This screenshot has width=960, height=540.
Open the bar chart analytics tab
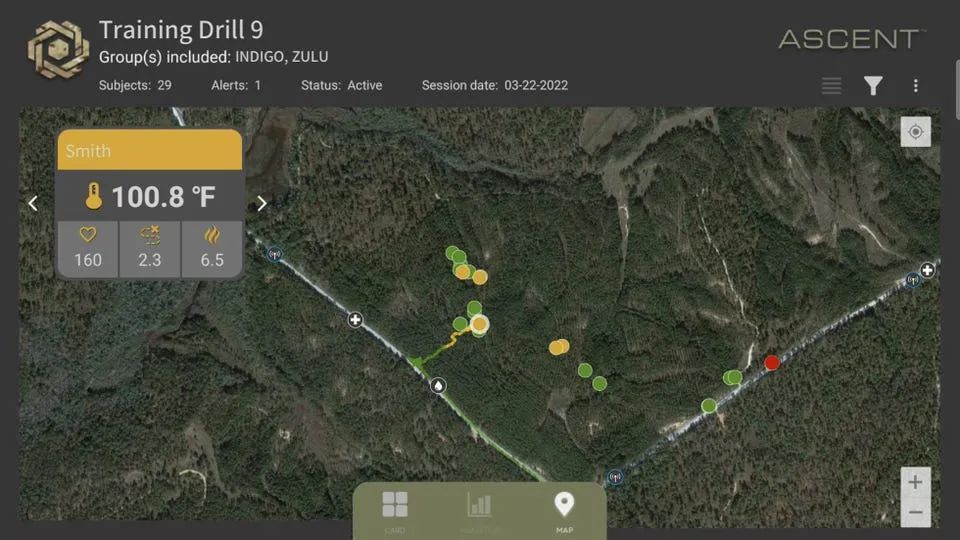tap(479, 512)
